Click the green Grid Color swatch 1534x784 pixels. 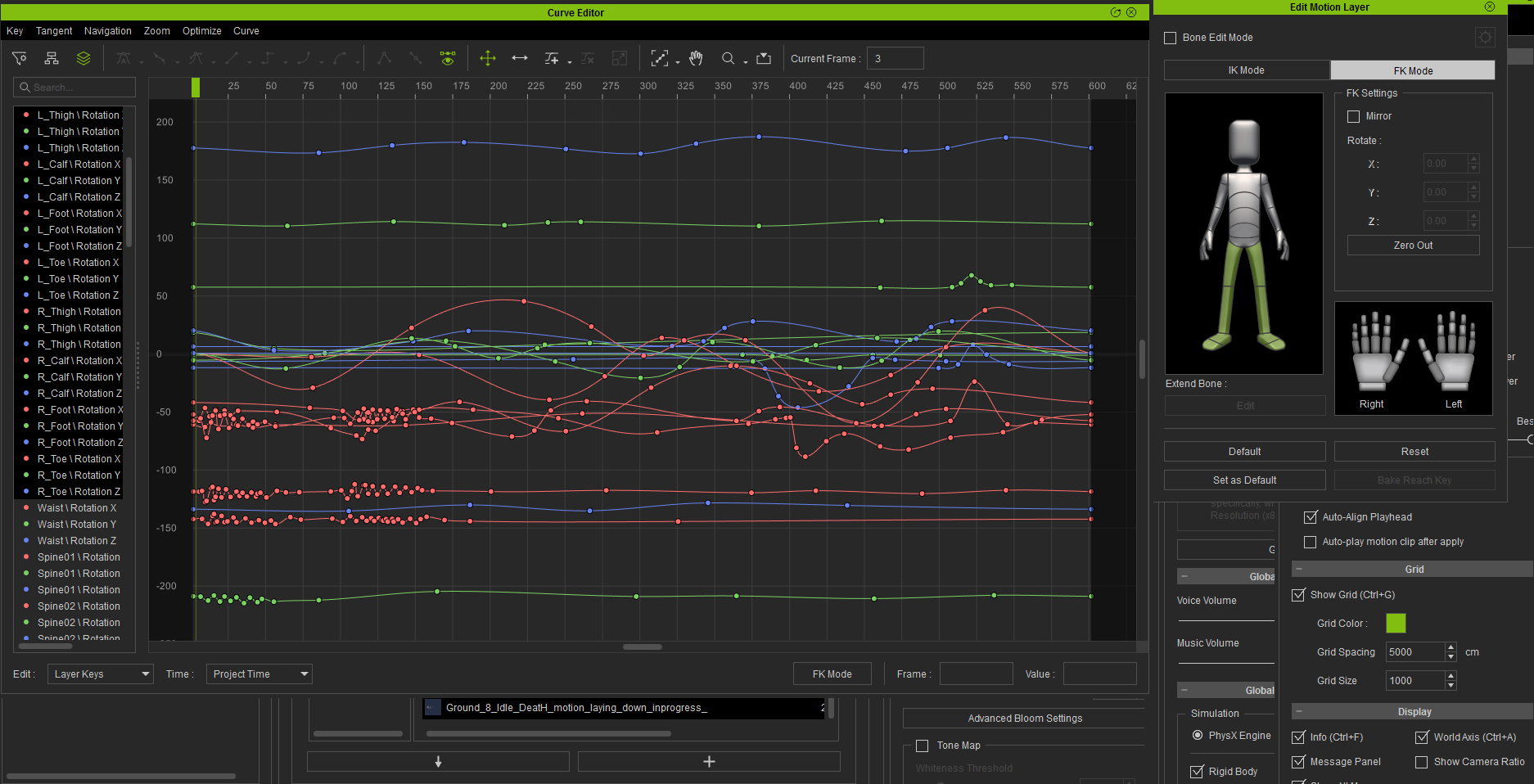point(1396,623)
